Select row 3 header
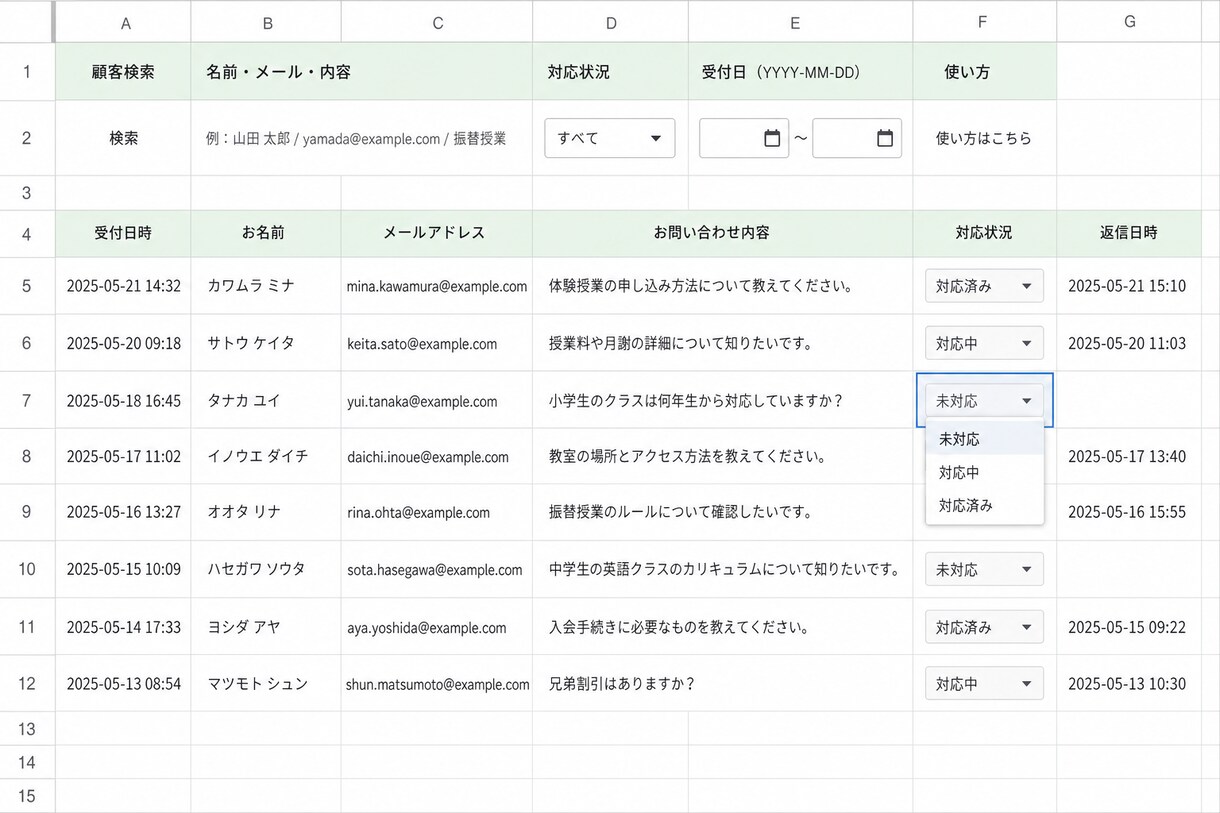 coord(27,193)
